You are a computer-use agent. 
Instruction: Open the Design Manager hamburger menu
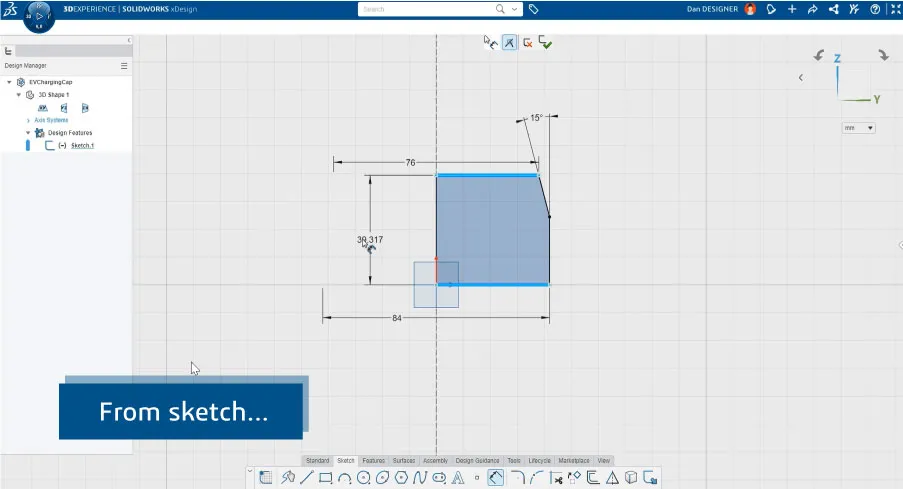124,66
